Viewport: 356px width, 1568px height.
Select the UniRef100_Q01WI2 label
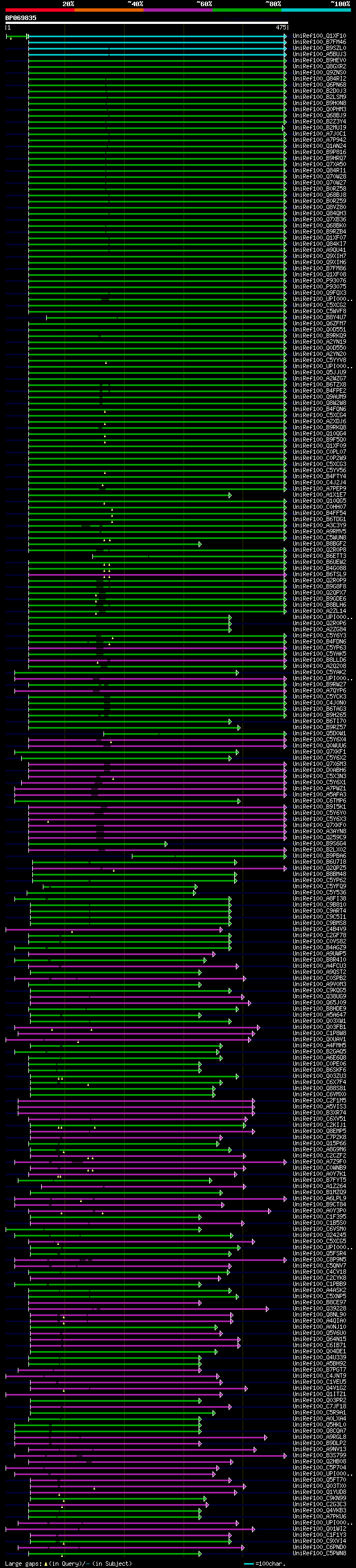319,1529
